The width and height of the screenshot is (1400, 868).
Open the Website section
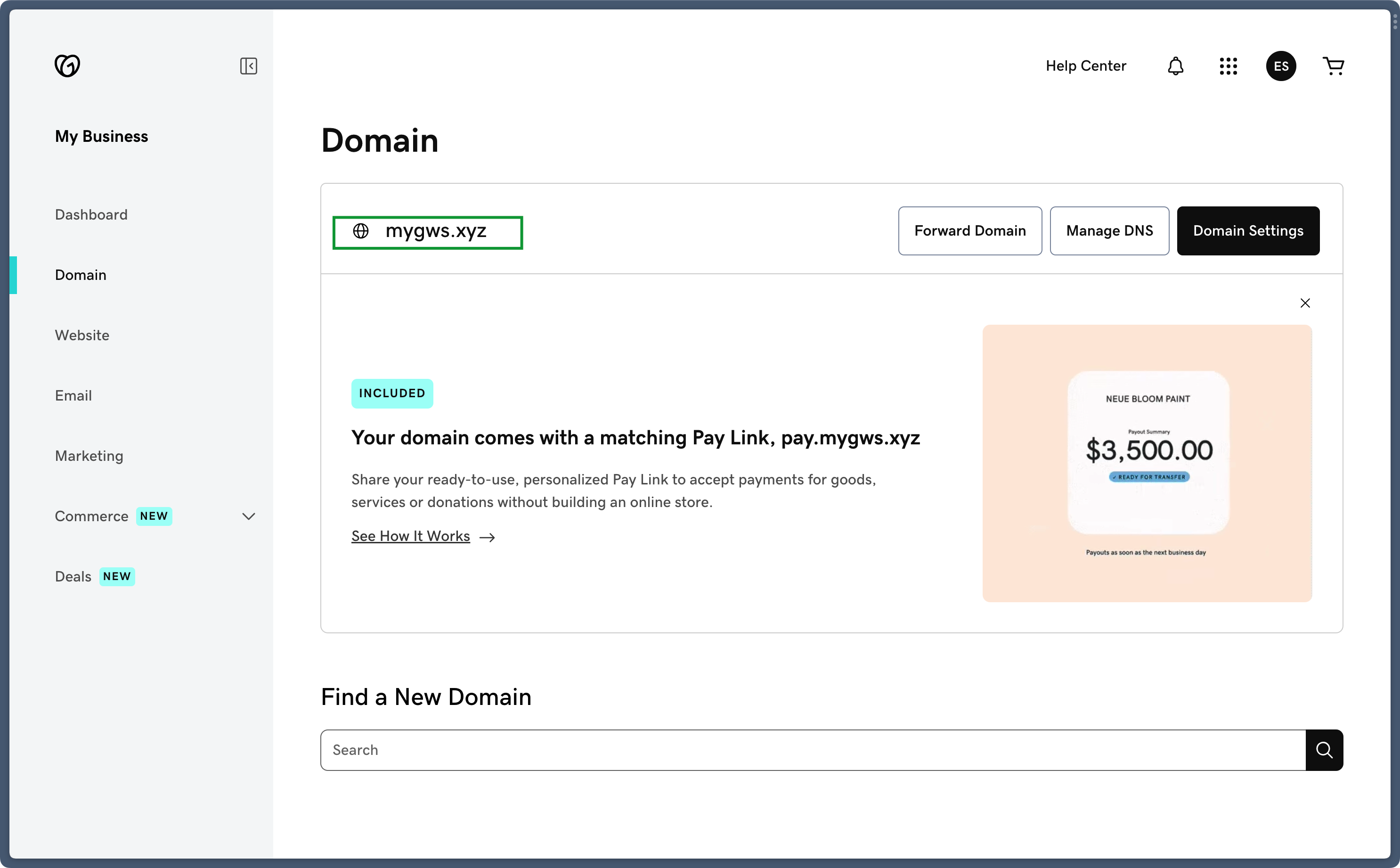coord(82,335)
